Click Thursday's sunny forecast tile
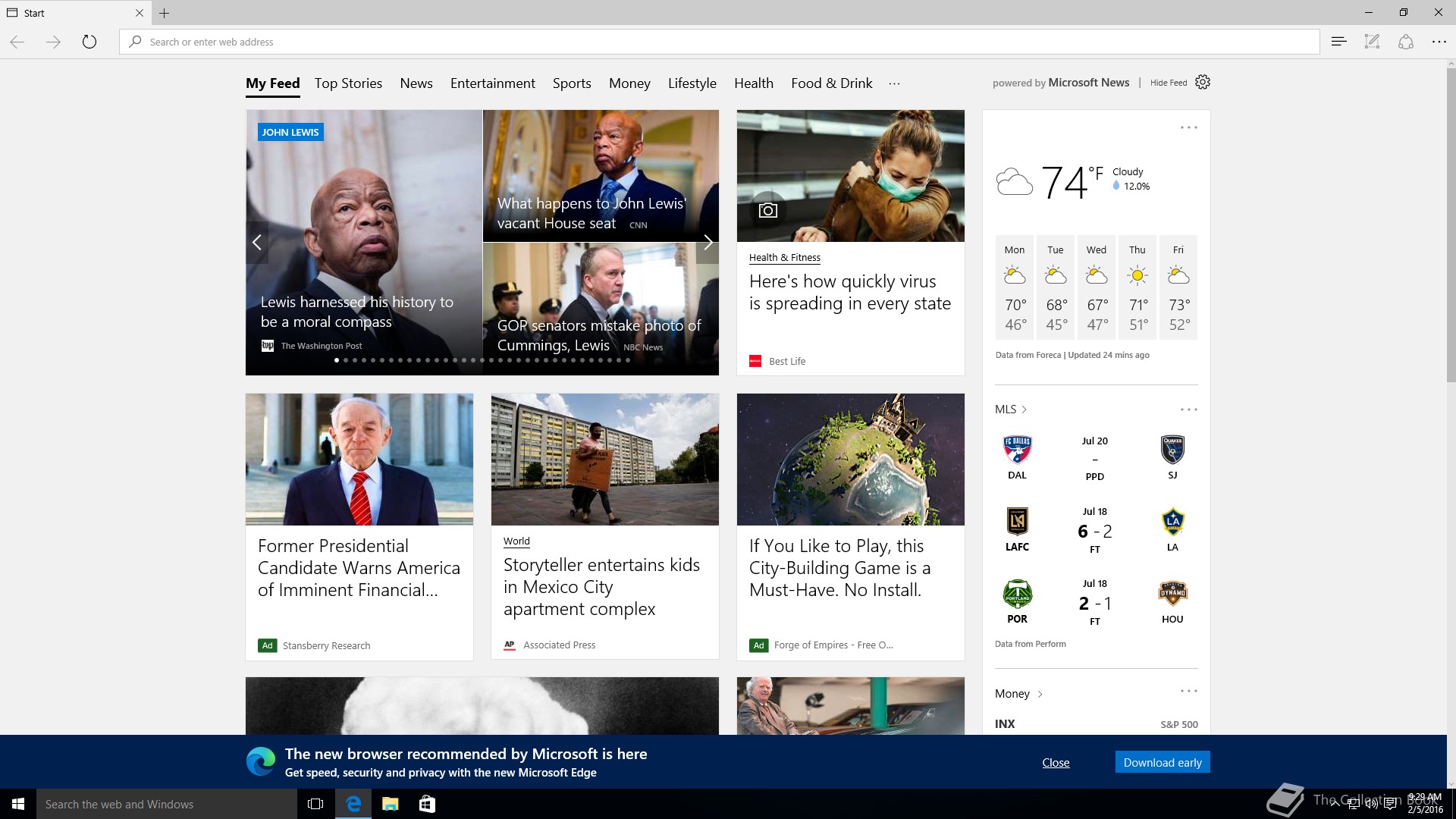1456x819 pixels. (x=1137, y=287)
